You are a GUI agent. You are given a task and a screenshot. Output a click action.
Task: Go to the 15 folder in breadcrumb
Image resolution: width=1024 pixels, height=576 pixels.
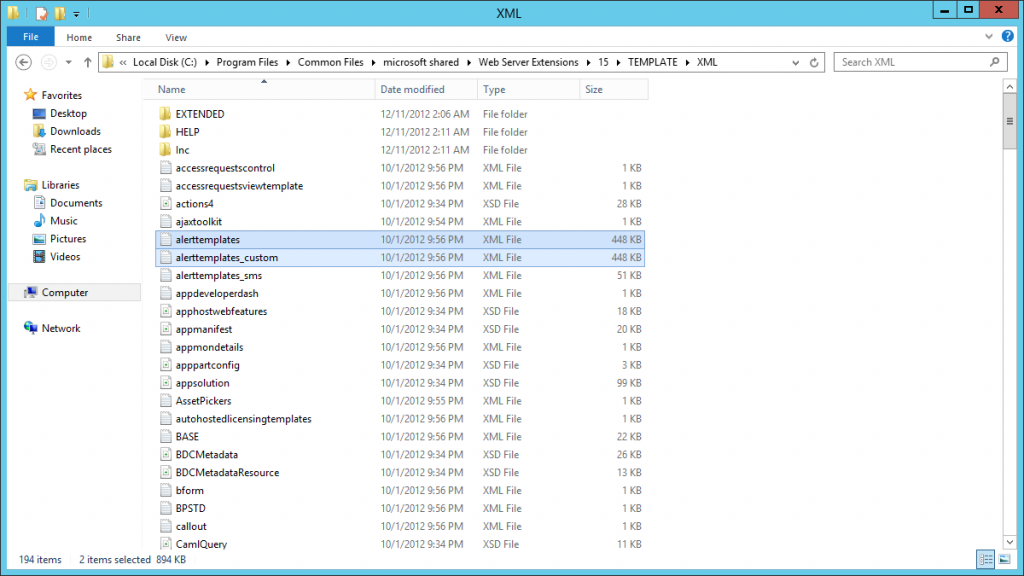603,62
